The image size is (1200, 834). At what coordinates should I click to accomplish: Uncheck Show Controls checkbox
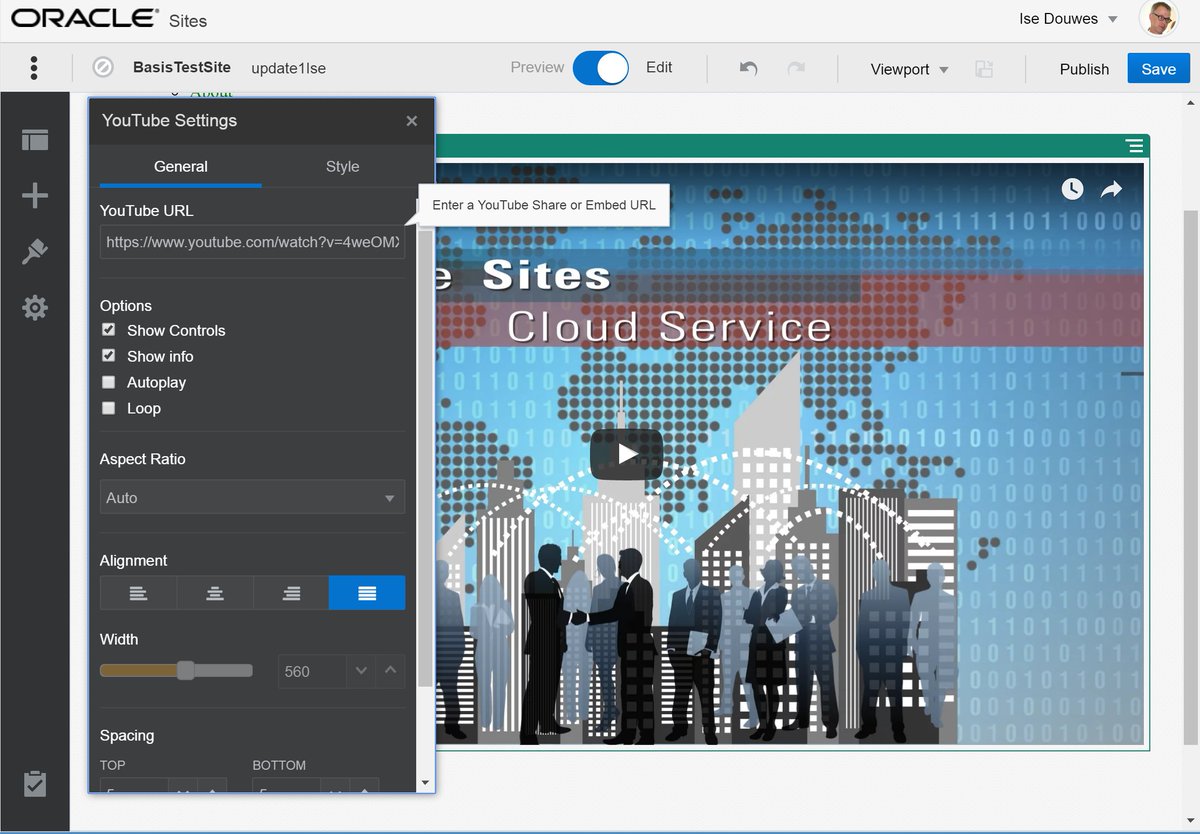(108, 330)
